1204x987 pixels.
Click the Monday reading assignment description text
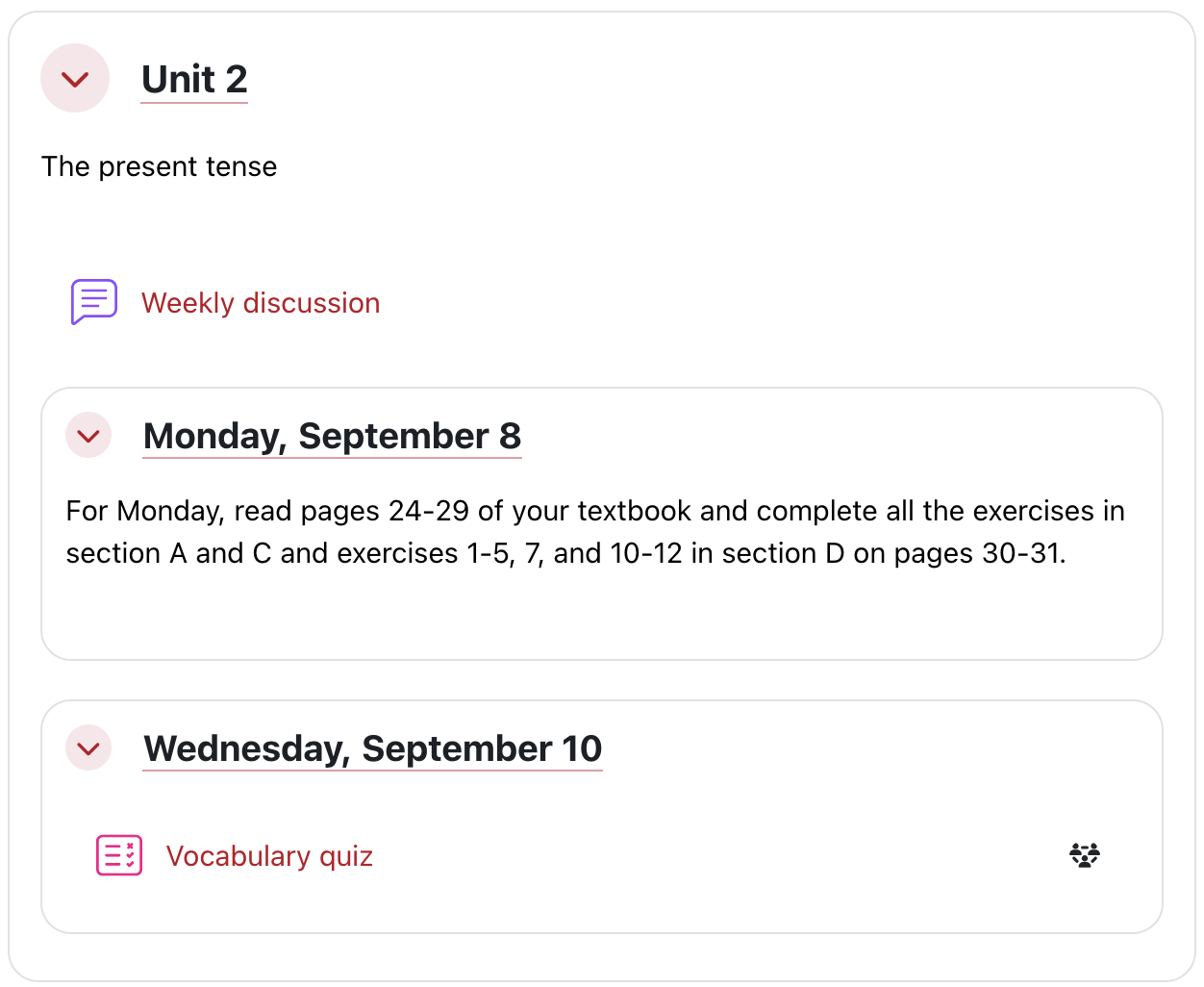[594, 531]
